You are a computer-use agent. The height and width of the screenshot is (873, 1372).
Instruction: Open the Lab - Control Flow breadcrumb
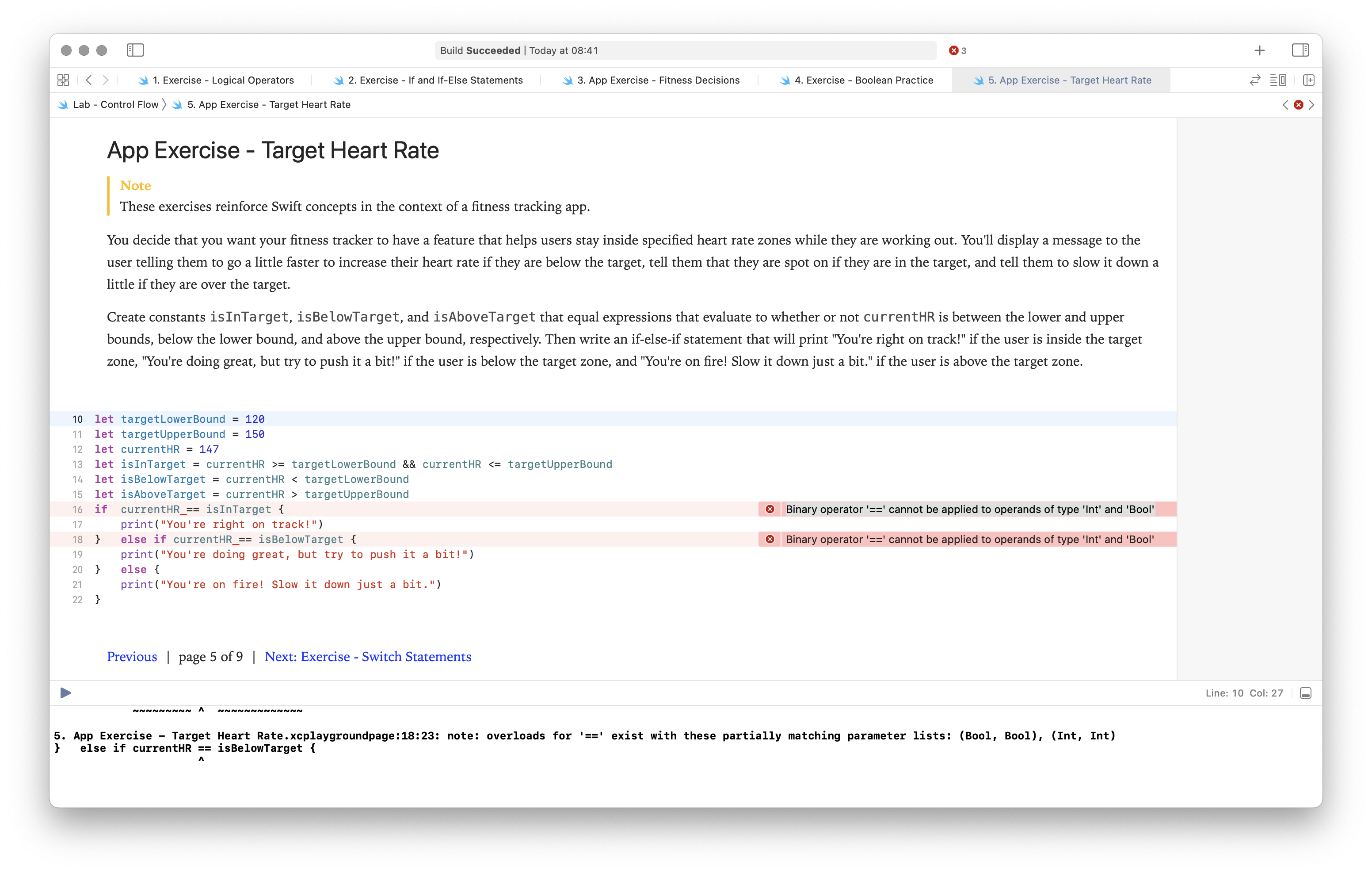coord(115,105)
